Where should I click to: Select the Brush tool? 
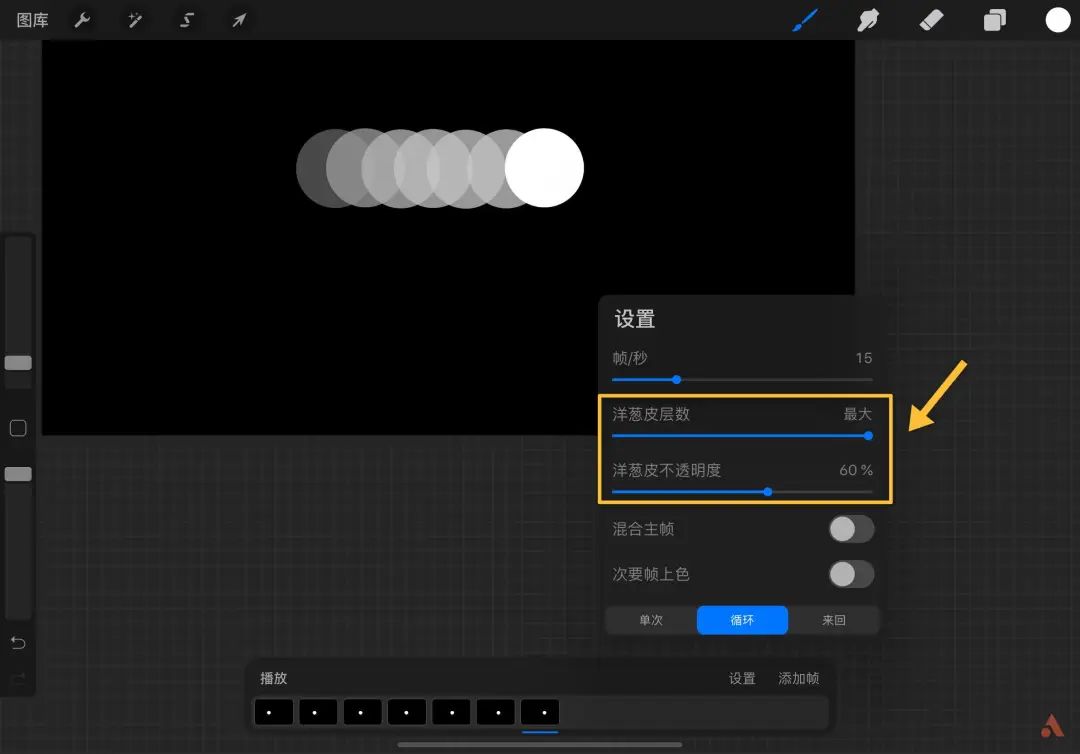[805, 20]
